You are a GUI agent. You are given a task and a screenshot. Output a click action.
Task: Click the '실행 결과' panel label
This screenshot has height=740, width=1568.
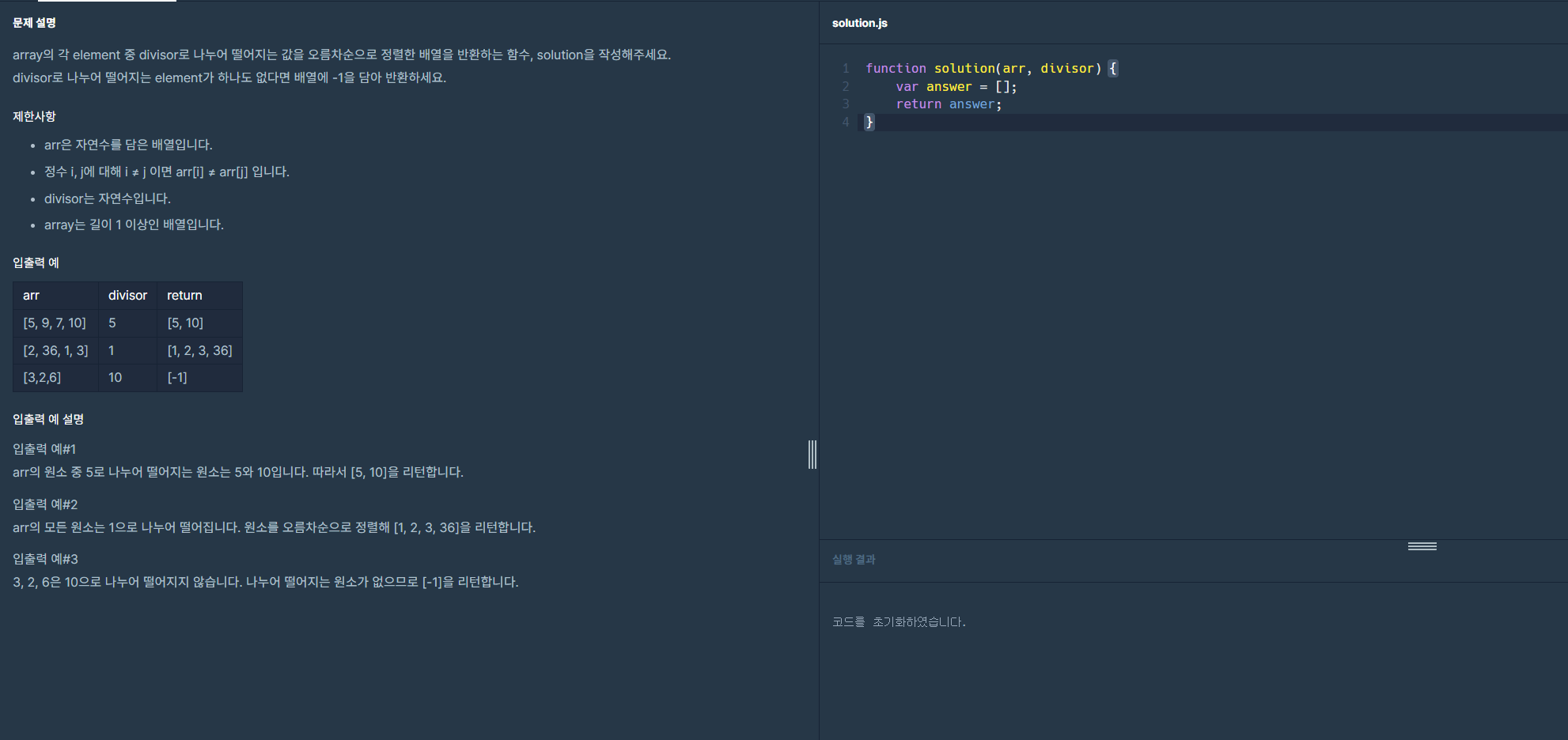tap(854, 560)
